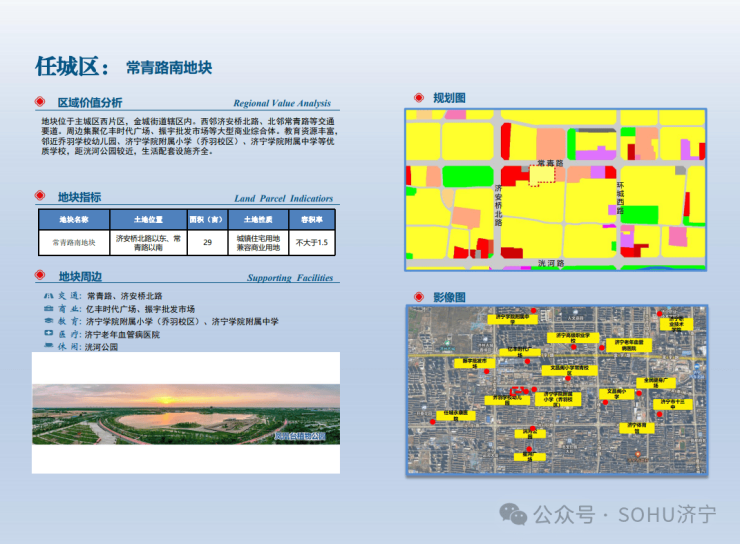Image resolution: width=740 pixels, height=544 pixels.
Task: Click the region description paragraph starting 地块位于主城区
Action: coord(189,136)
